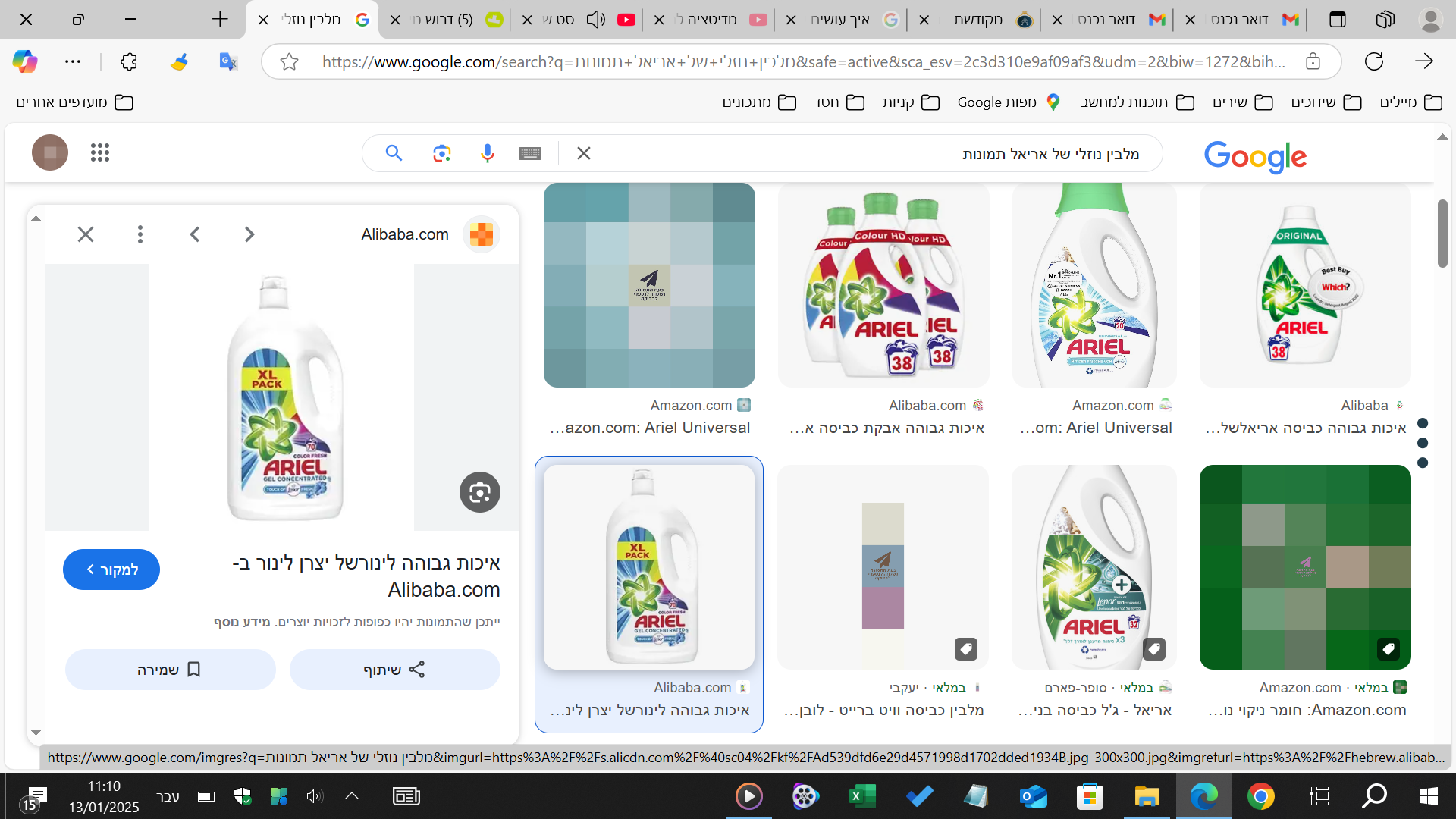Image resolution: width=1456 pixels, height=819 pixels.
Task: Click the blue למקור visit button
Action: pyautogui.click(x=111, y=570)
